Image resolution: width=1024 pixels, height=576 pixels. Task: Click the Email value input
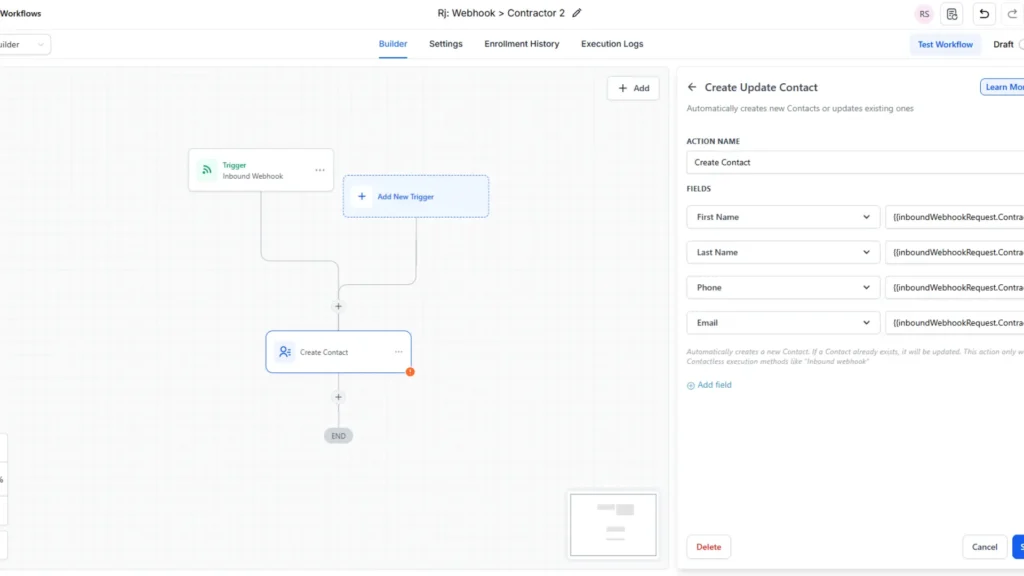coord(955,323)
